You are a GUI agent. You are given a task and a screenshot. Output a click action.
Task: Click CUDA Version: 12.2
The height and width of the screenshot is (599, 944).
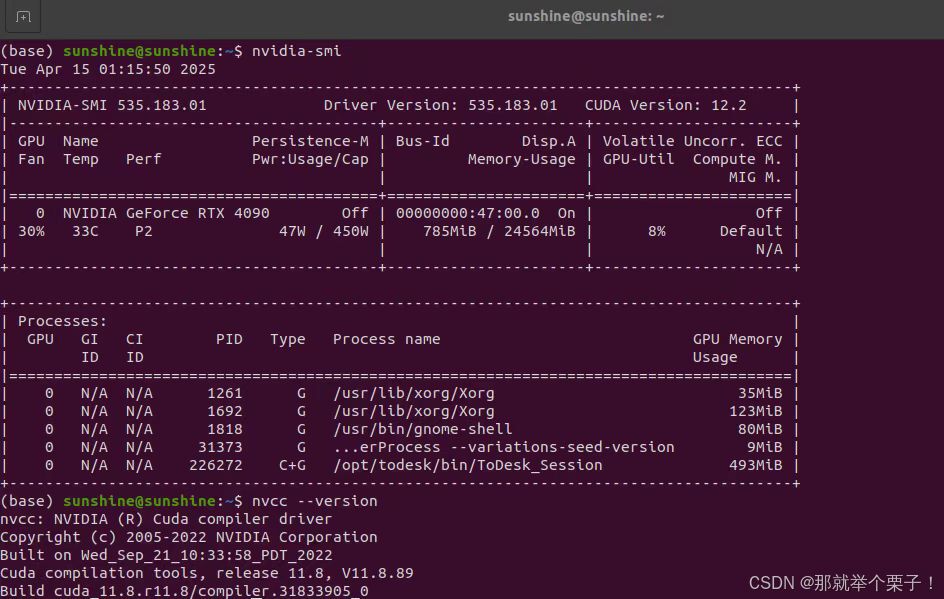coord(665,105)
